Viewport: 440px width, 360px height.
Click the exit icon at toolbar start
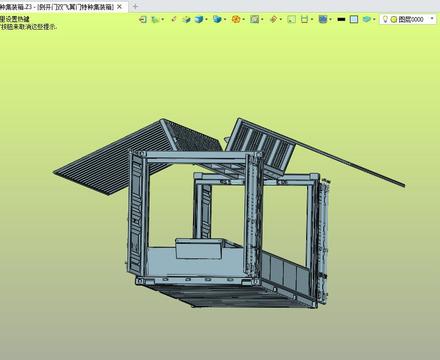[143, 19]
